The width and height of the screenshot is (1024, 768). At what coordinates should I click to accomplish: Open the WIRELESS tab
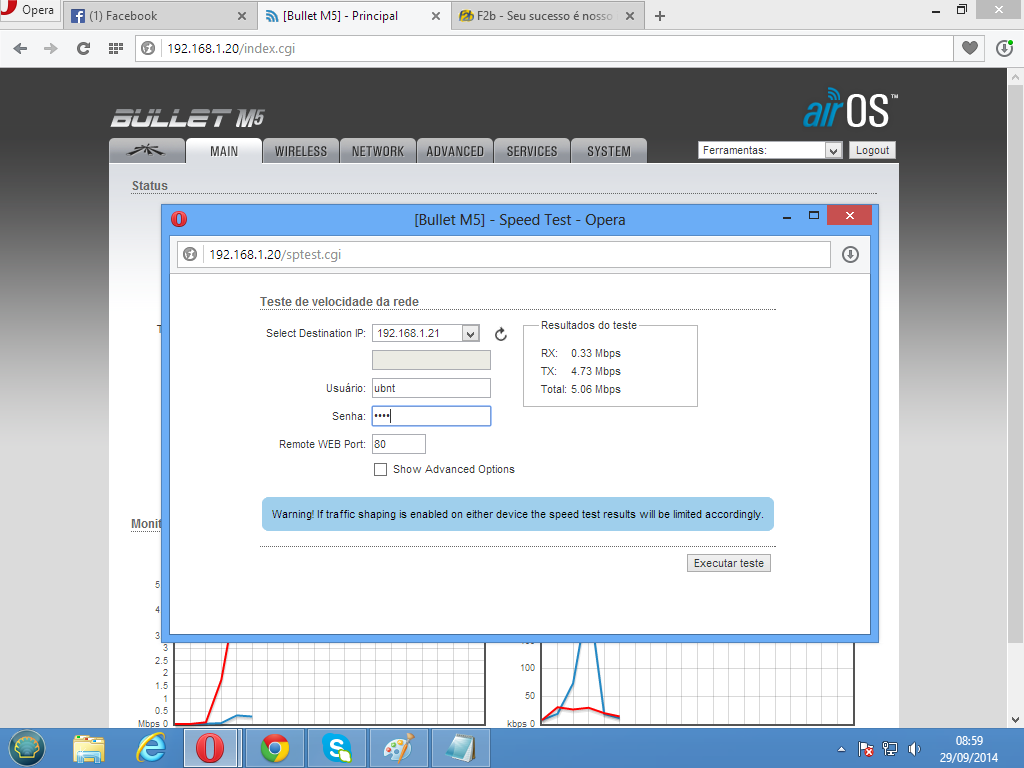point(300,151)
